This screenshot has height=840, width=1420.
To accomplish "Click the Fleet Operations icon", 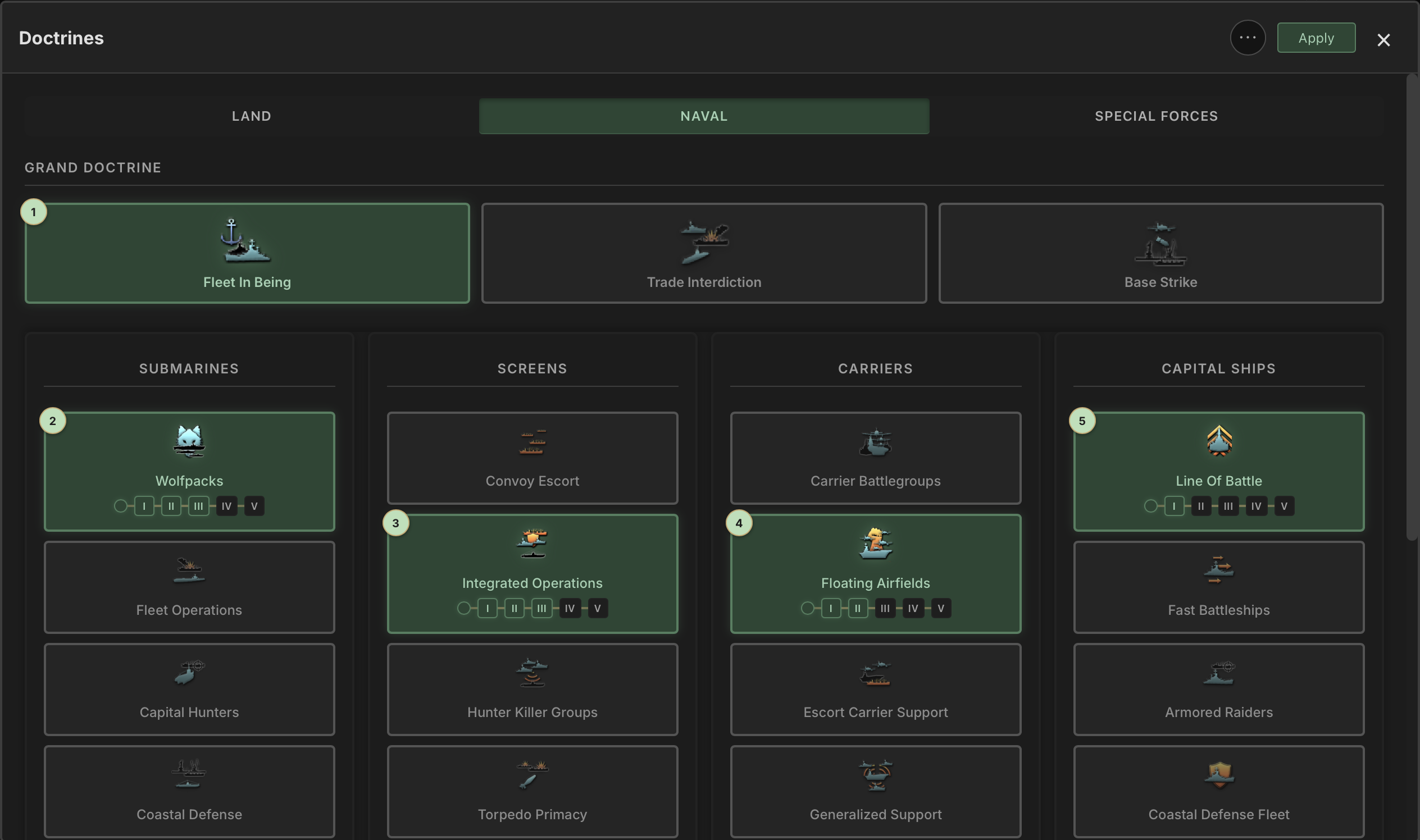I will pyautogui.click(x=189, y=570).
